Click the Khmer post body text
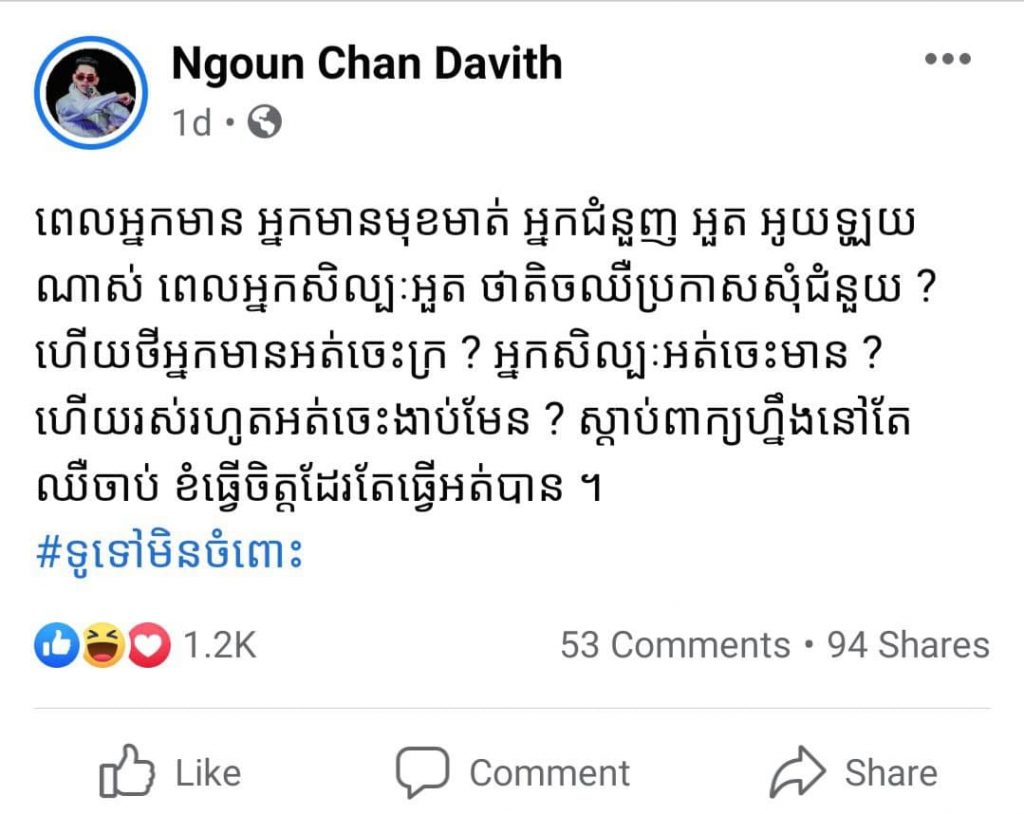Screen dimensions: 1024x814 [x=487, y=356]
